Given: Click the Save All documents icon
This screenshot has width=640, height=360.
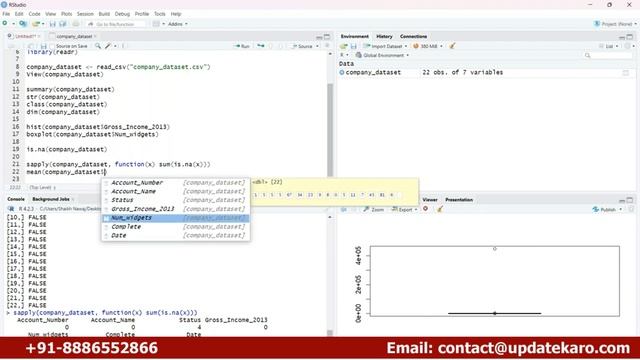Looking at the screenshot, I should 63,24.
